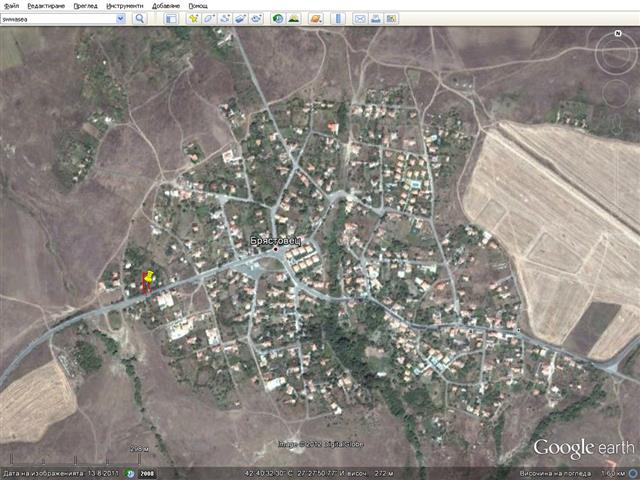Toggle sunlight across landscape icon
The height and width of the screenshot is (480, 640).
pos(295,18)
